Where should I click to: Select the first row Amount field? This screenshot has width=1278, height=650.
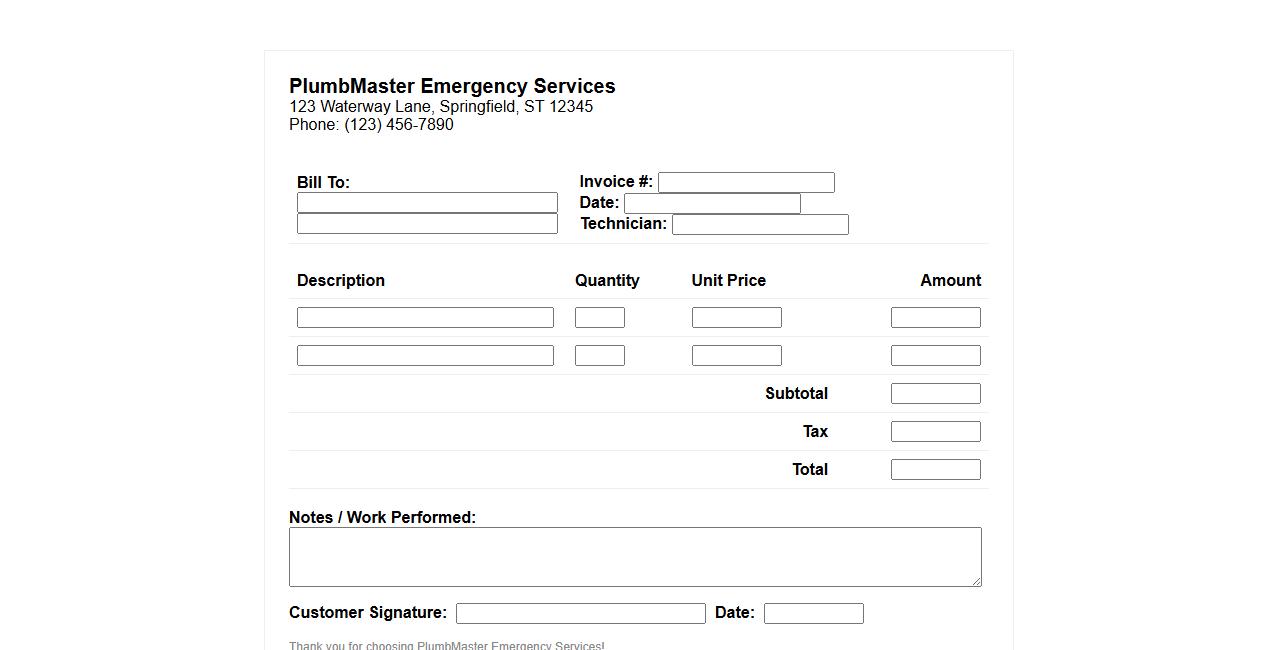(x=936, y=317)
